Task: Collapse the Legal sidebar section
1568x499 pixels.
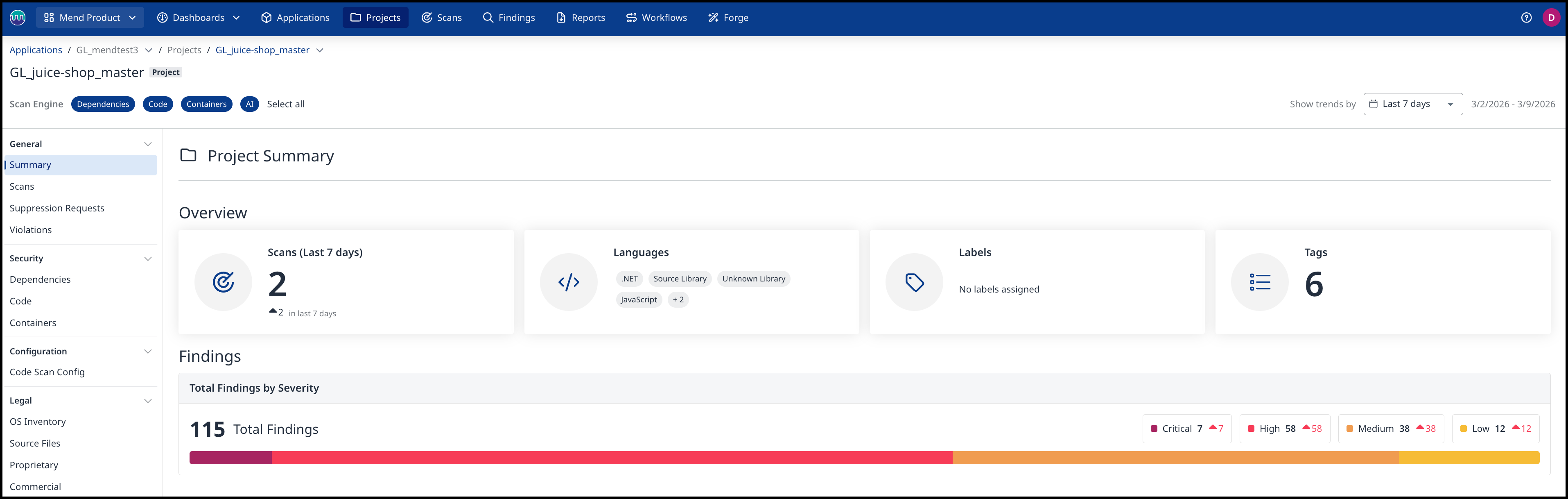Action: [x=147, y=401]
